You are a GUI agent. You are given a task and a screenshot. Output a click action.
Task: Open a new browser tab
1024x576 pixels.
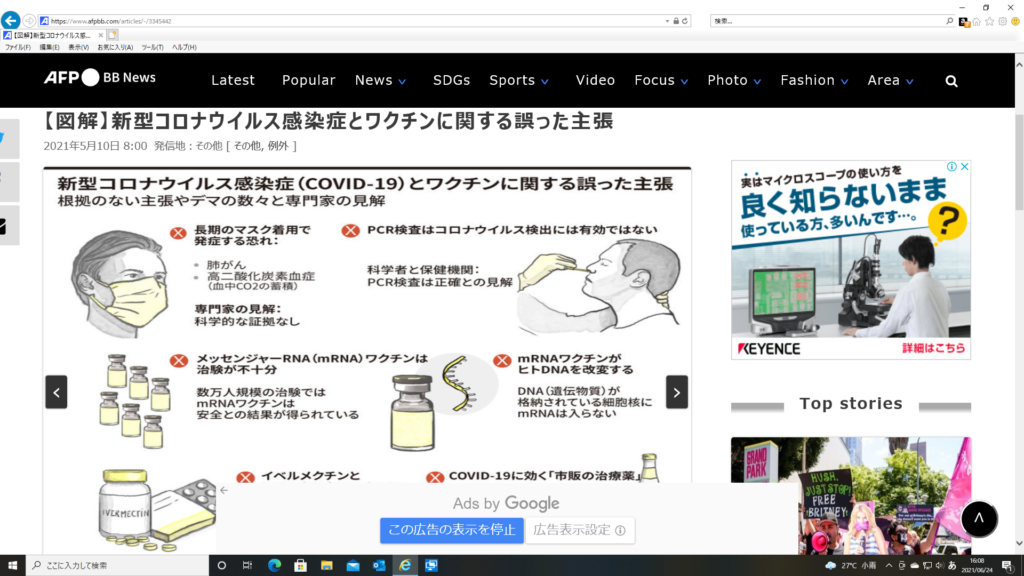pos(112,35)
